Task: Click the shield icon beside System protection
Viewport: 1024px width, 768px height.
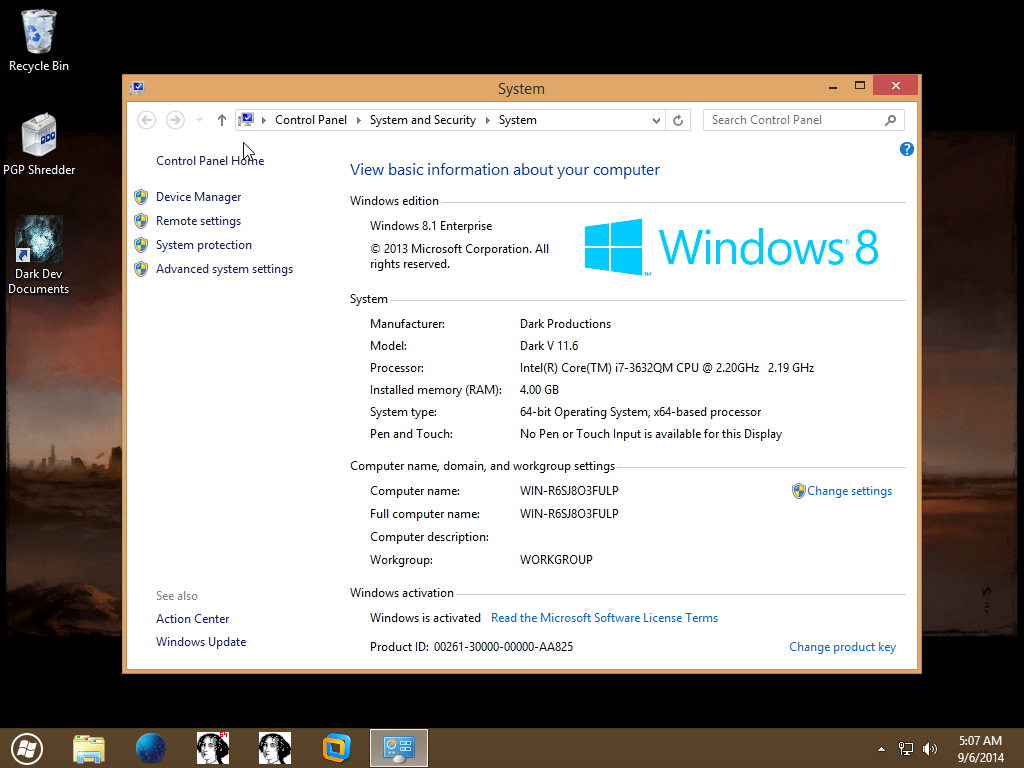Action: (141, 245)
